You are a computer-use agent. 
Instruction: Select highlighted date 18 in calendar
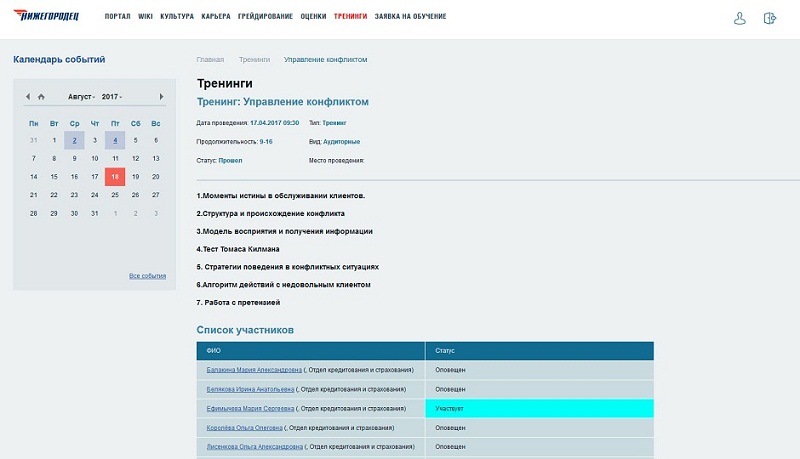tap(115, 176)
